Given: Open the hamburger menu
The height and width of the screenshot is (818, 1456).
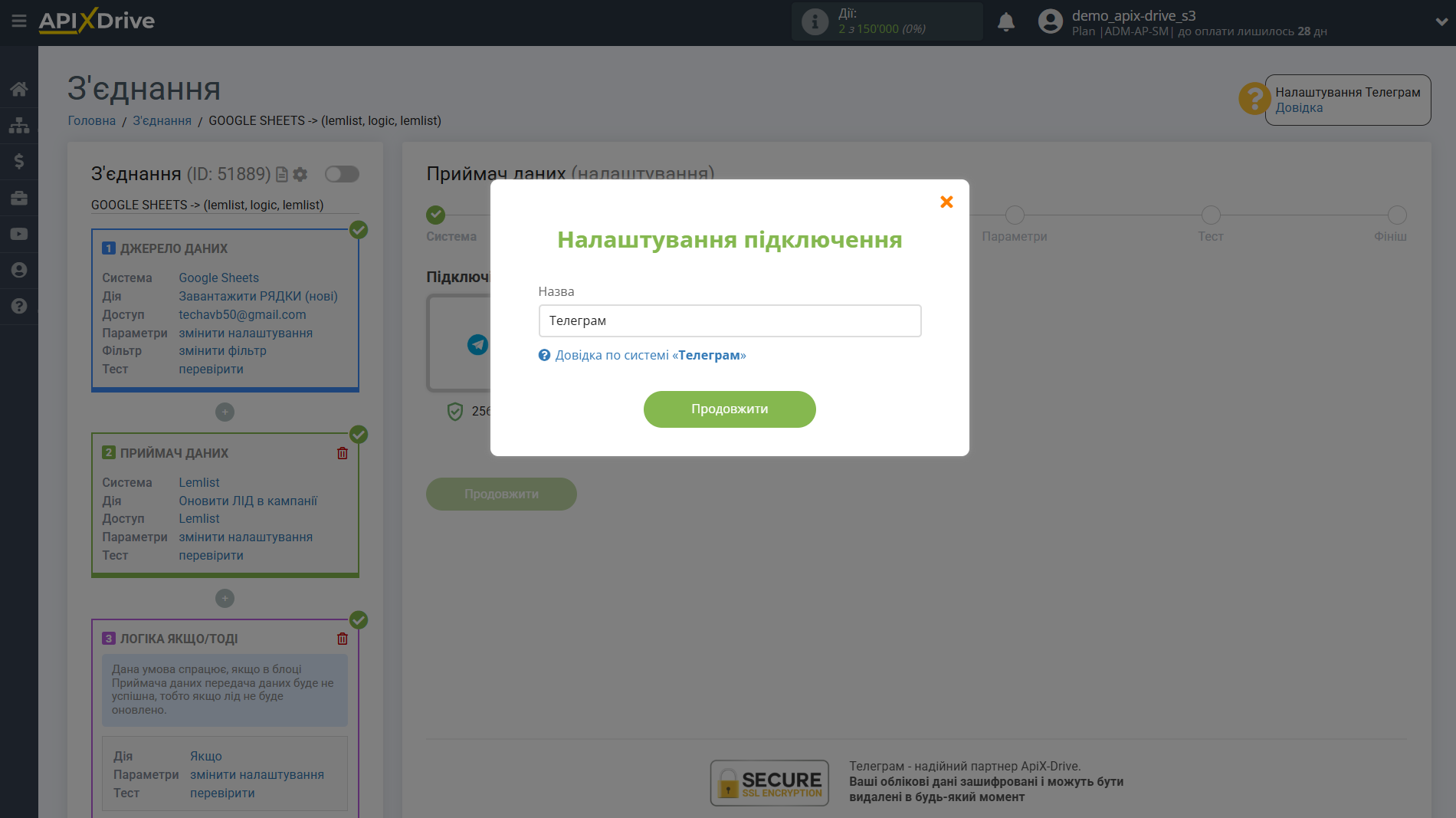Looking at the screenshot, I should 19,21.
